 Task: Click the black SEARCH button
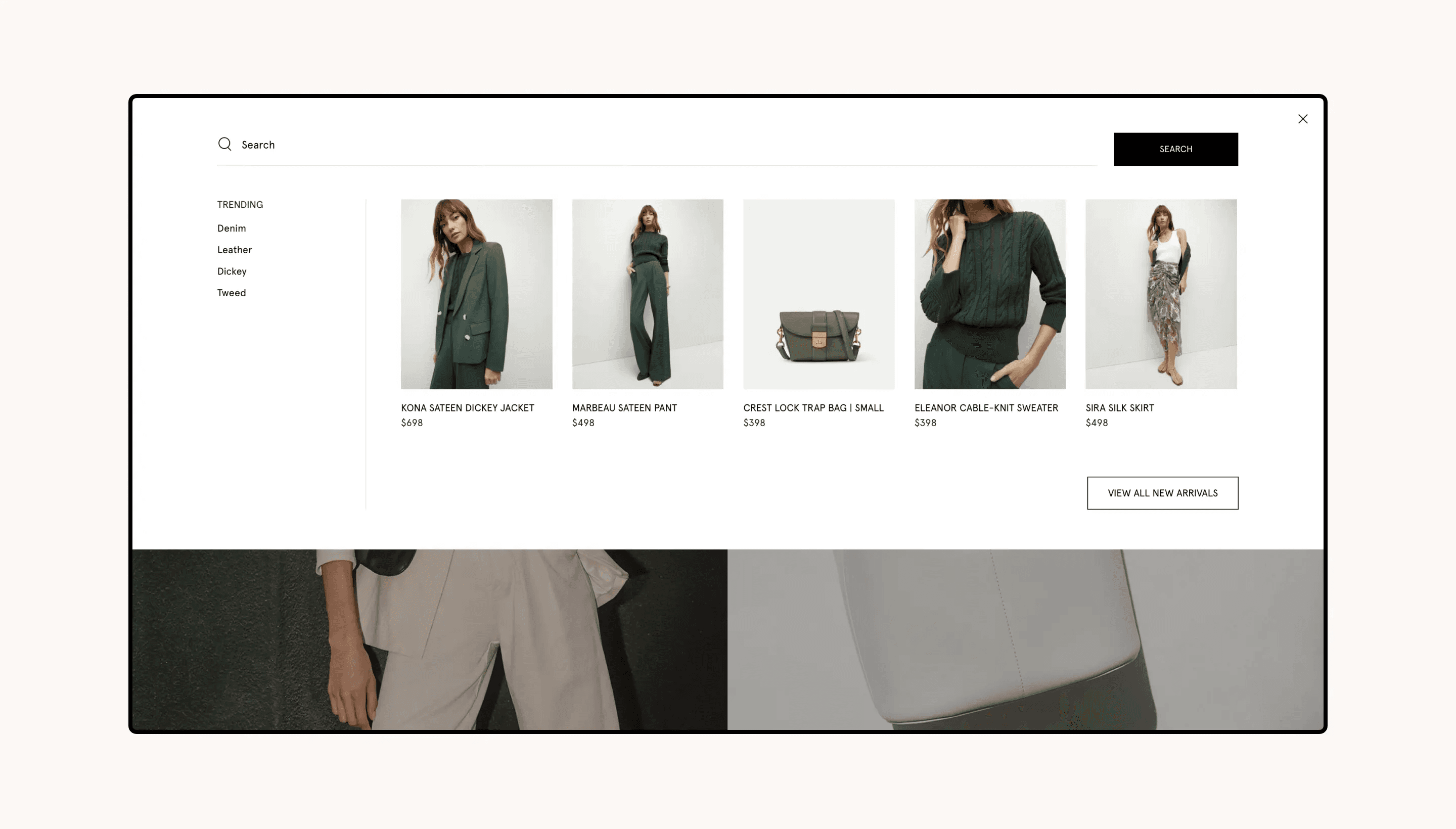[1175, 149]
